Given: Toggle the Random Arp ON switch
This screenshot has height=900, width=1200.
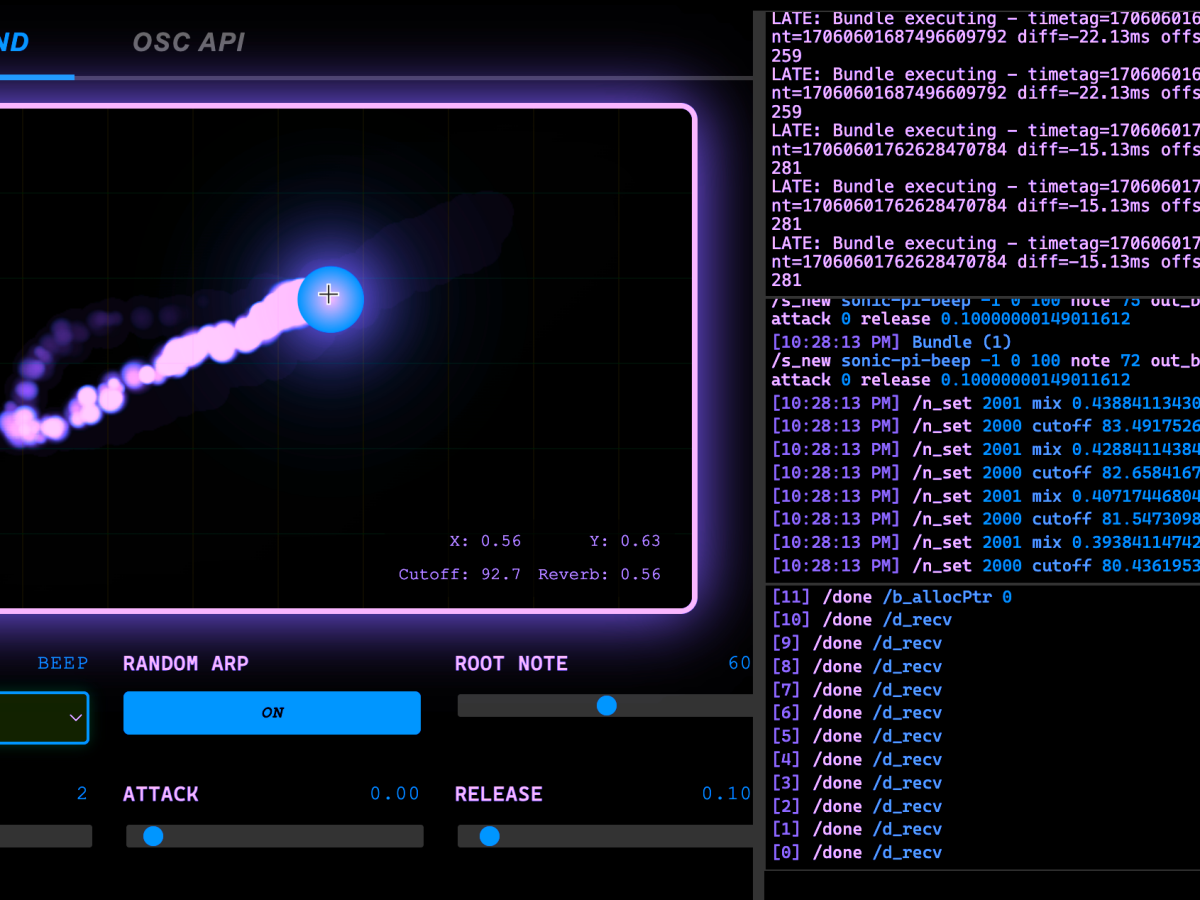Looking at the screenshot, I should 272,713.
